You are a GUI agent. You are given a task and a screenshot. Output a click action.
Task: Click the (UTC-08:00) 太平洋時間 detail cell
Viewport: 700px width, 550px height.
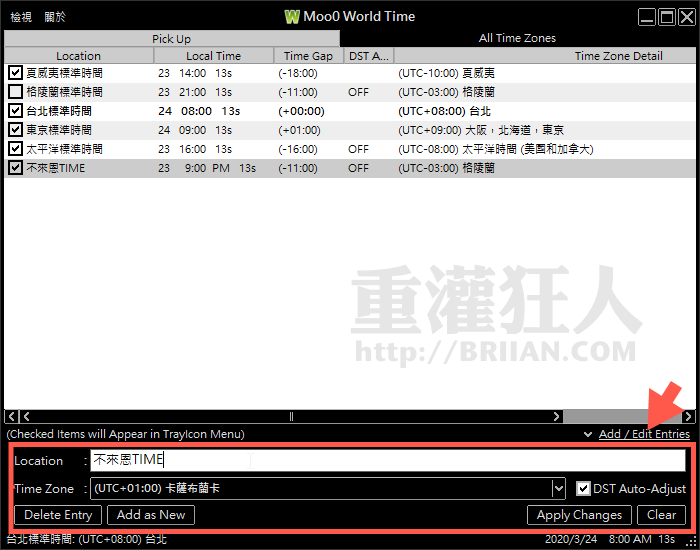pos(496,149)
